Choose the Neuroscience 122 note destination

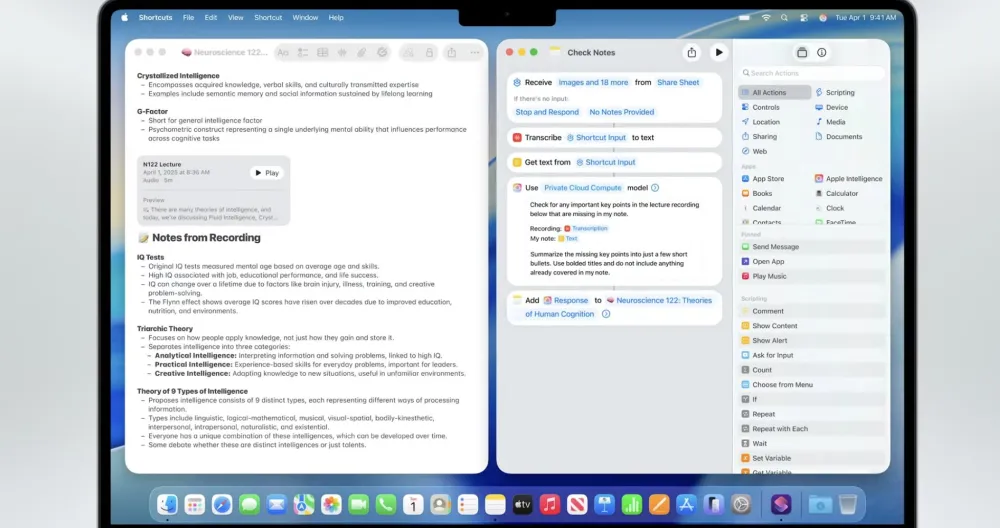click(x=619, y=307)
